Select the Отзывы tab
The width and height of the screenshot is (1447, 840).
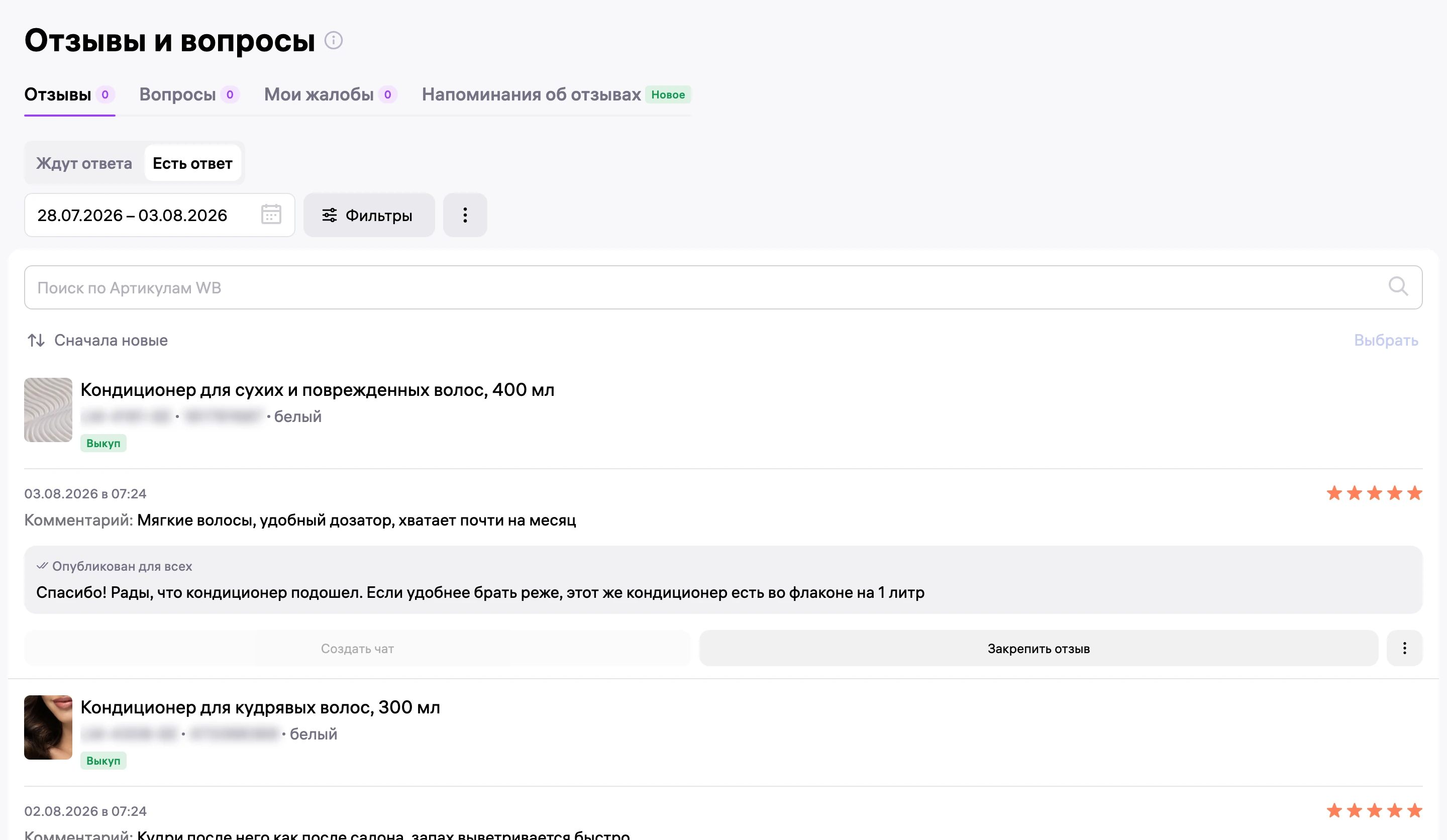tap(69, 95)
